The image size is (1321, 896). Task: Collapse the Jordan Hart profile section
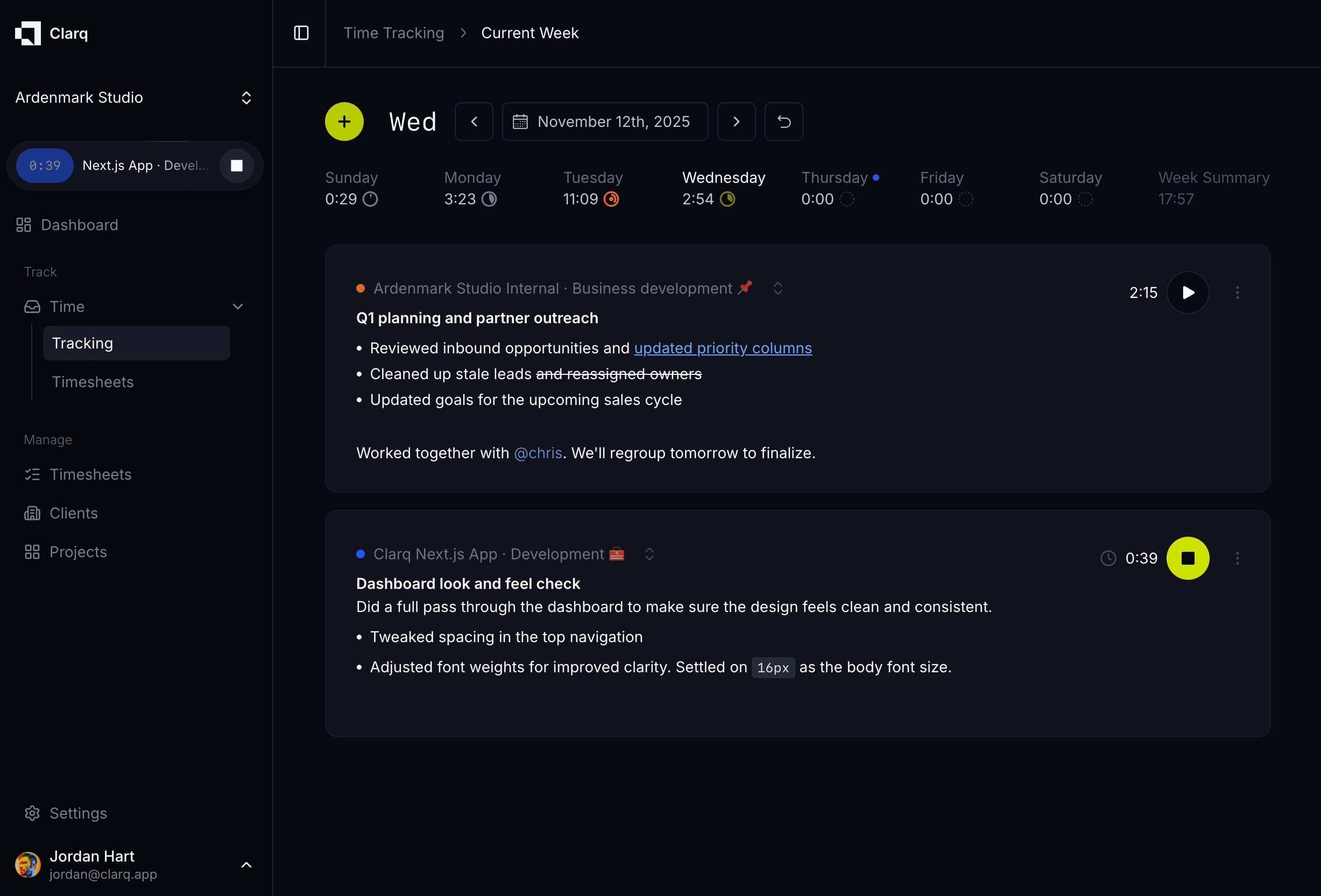click(x=246, y=865)
